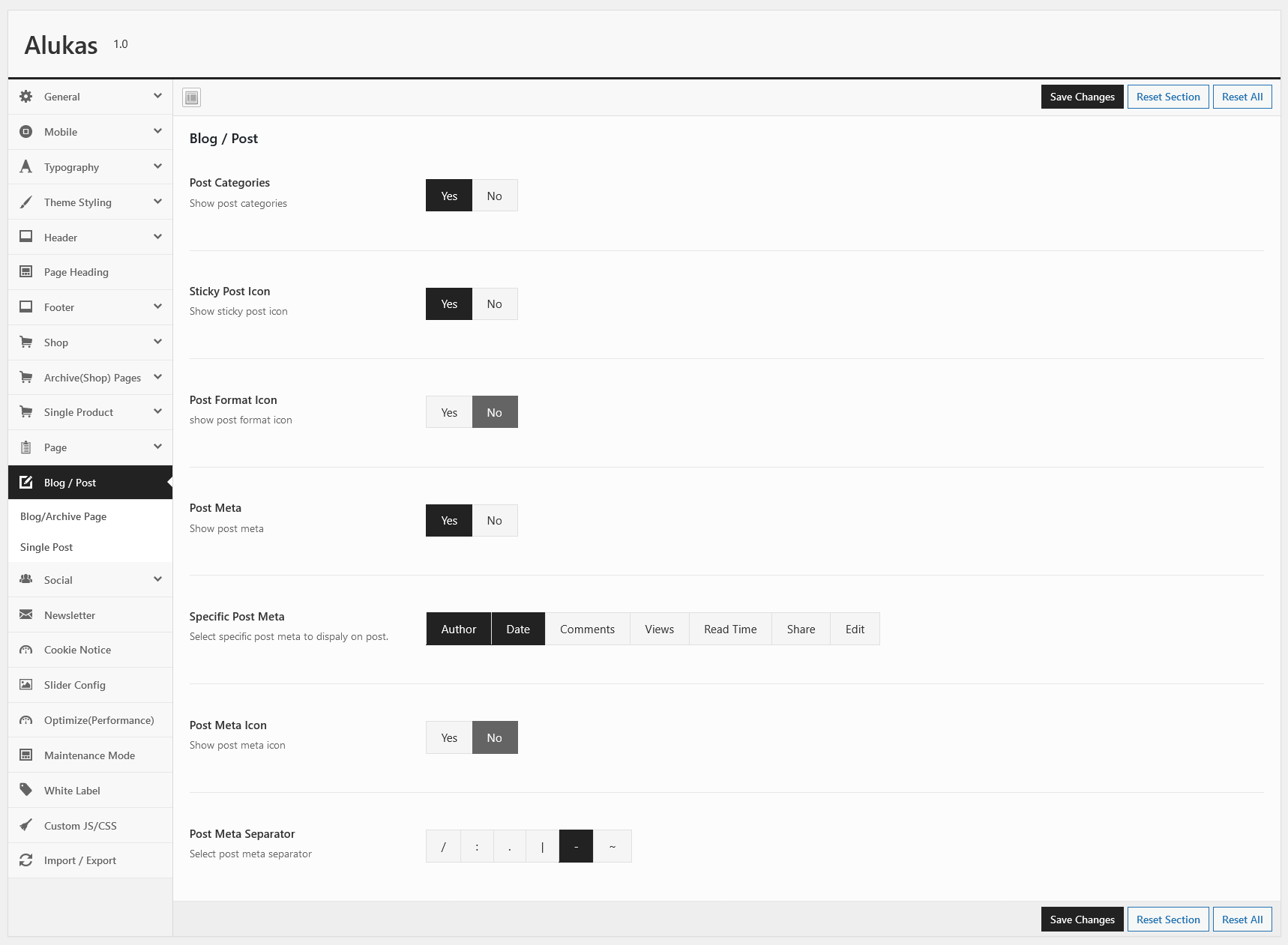The image size is (1288, 945).
Task: Expand the Header section chevron
Action: click(157, 237)
